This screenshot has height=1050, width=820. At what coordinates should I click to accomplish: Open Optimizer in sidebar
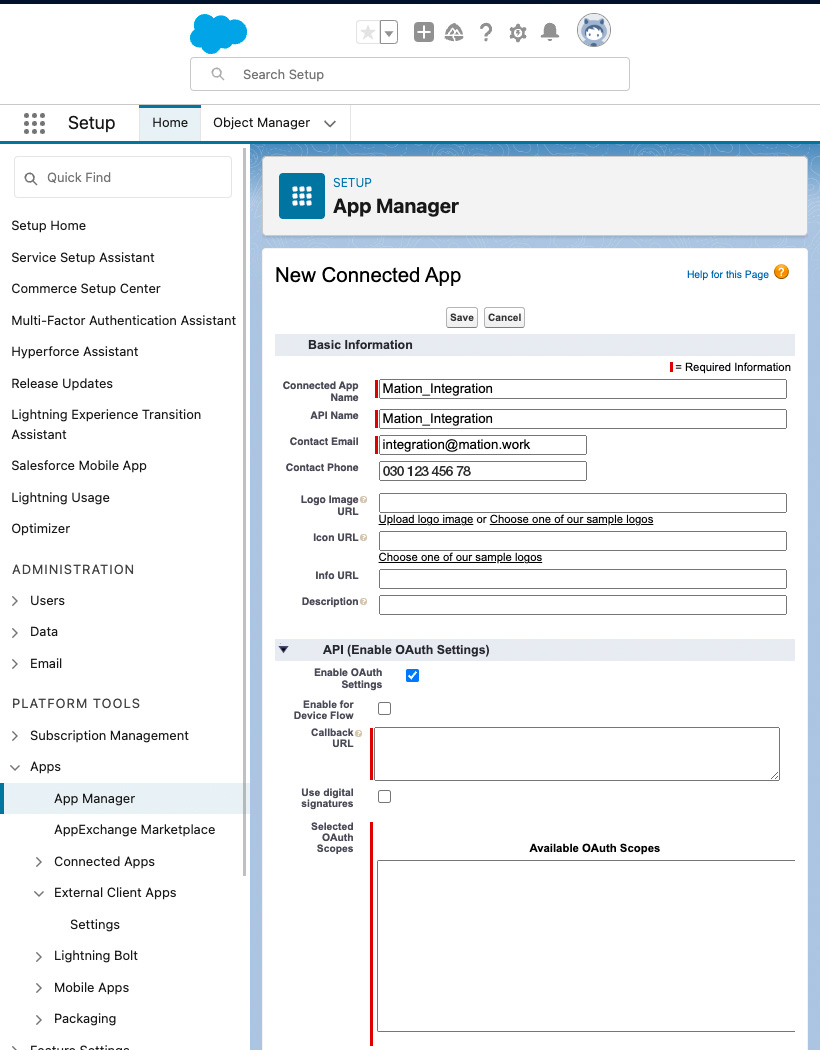[x=40, y=528]
